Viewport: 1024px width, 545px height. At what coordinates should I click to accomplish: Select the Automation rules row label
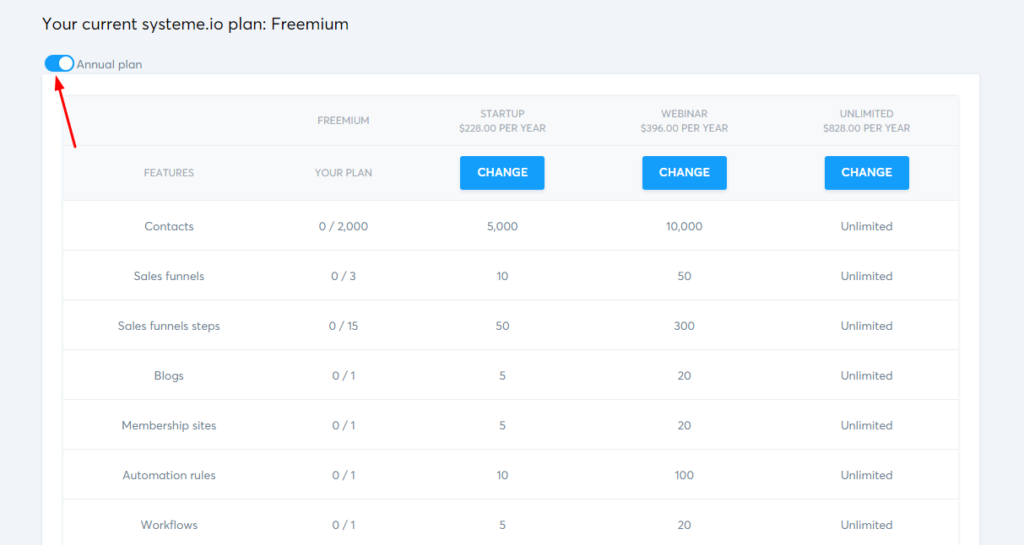point(169,476)
